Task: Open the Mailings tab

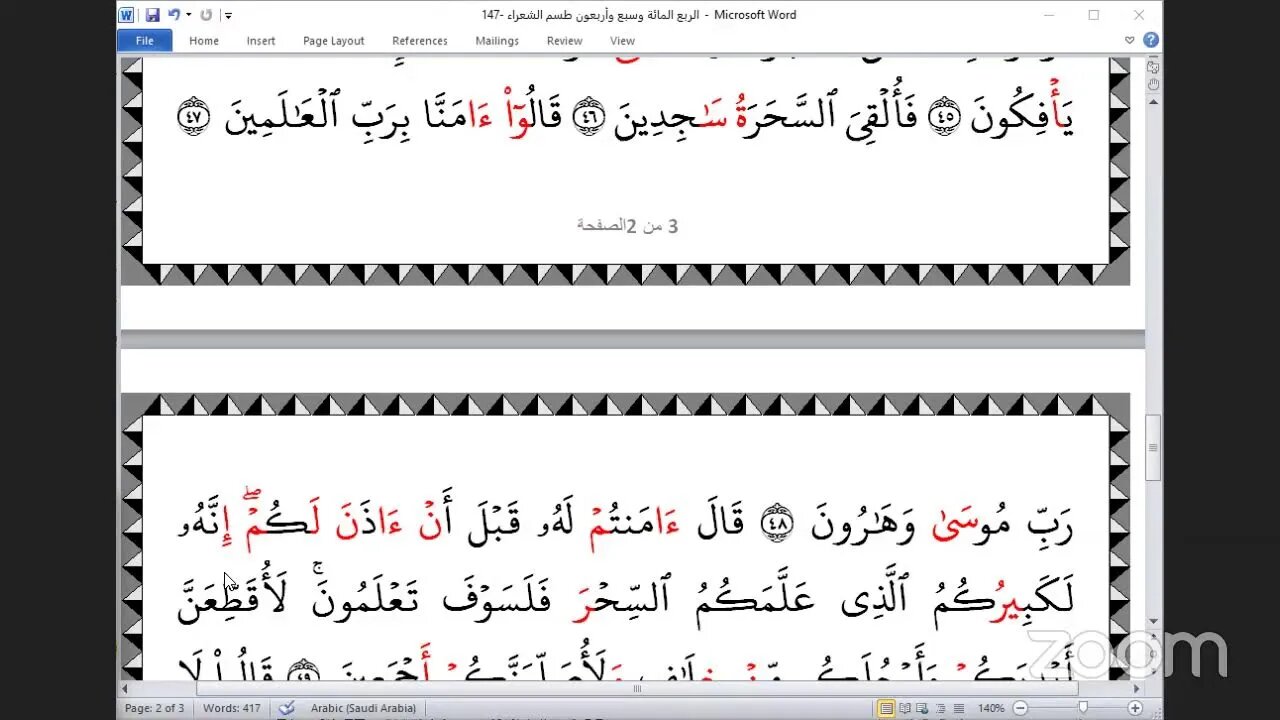Action: point(497,41)
